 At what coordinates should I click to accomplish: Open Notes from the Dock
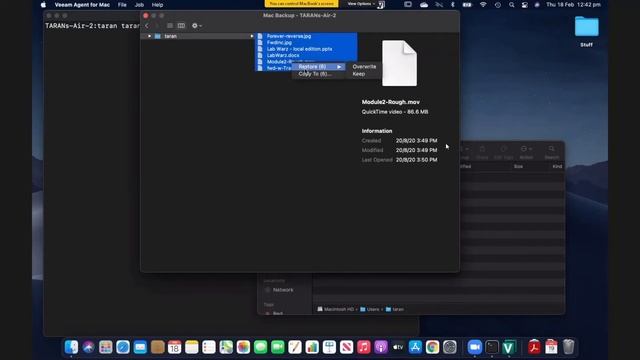click(x=192, y=347)
